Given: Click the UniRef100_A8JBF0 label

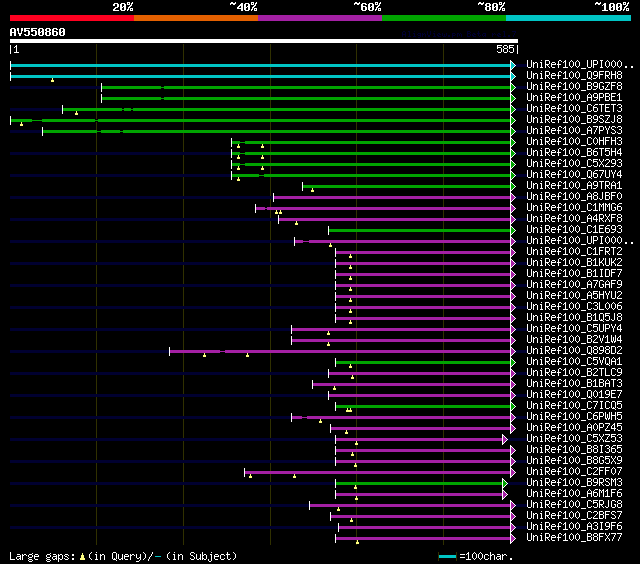Looking at the screenshot, I should click(x=574, y=197).
